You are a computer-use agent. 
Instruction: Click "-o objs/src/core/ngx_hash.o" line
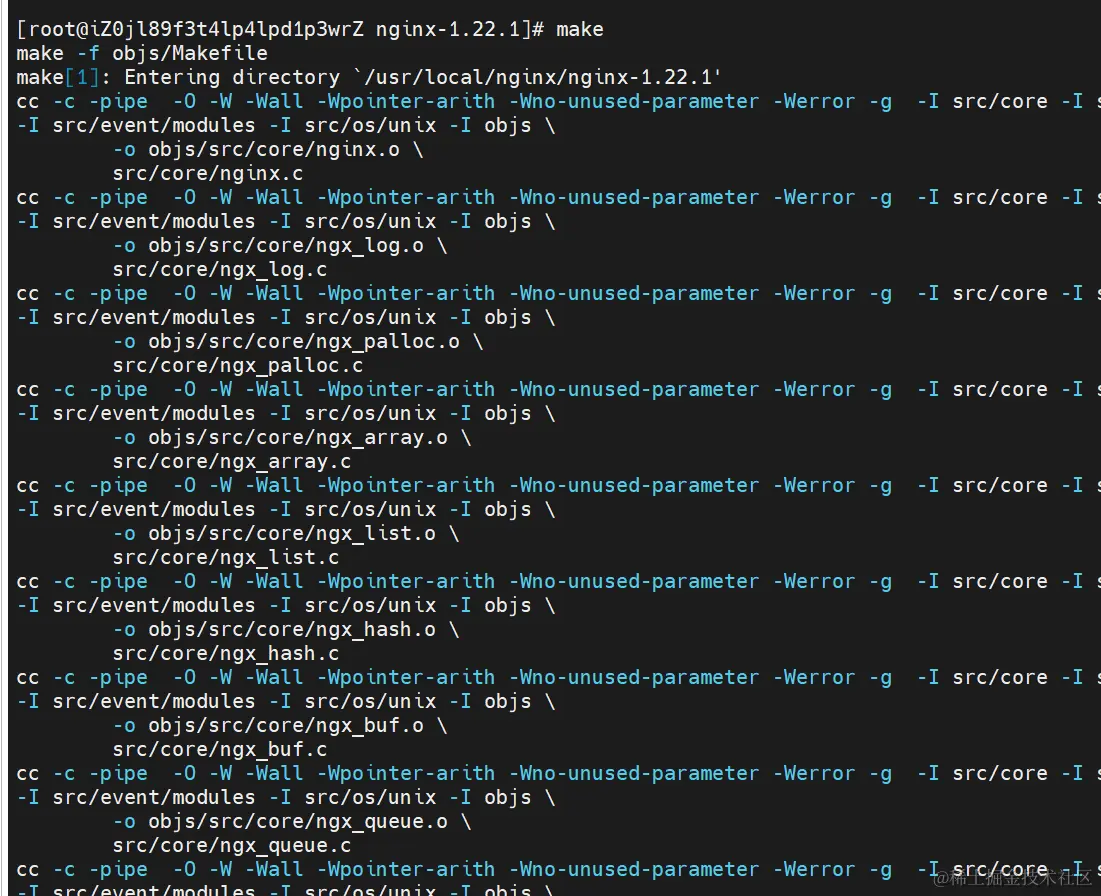[286, 631]
